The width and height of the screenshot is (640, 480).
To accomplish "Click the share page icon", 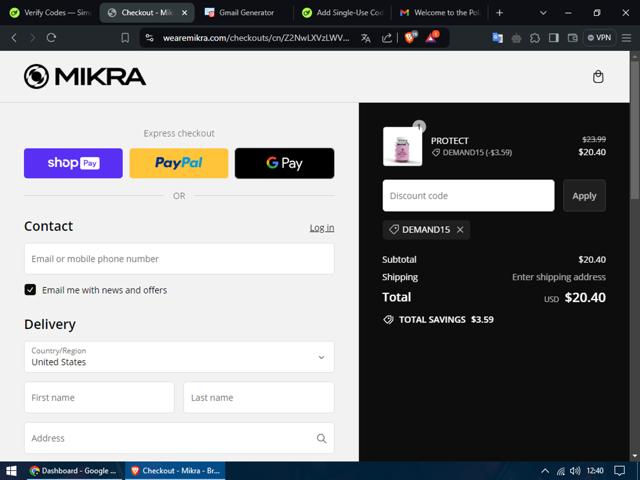I will pyautogui.click(x=386, y=38).
